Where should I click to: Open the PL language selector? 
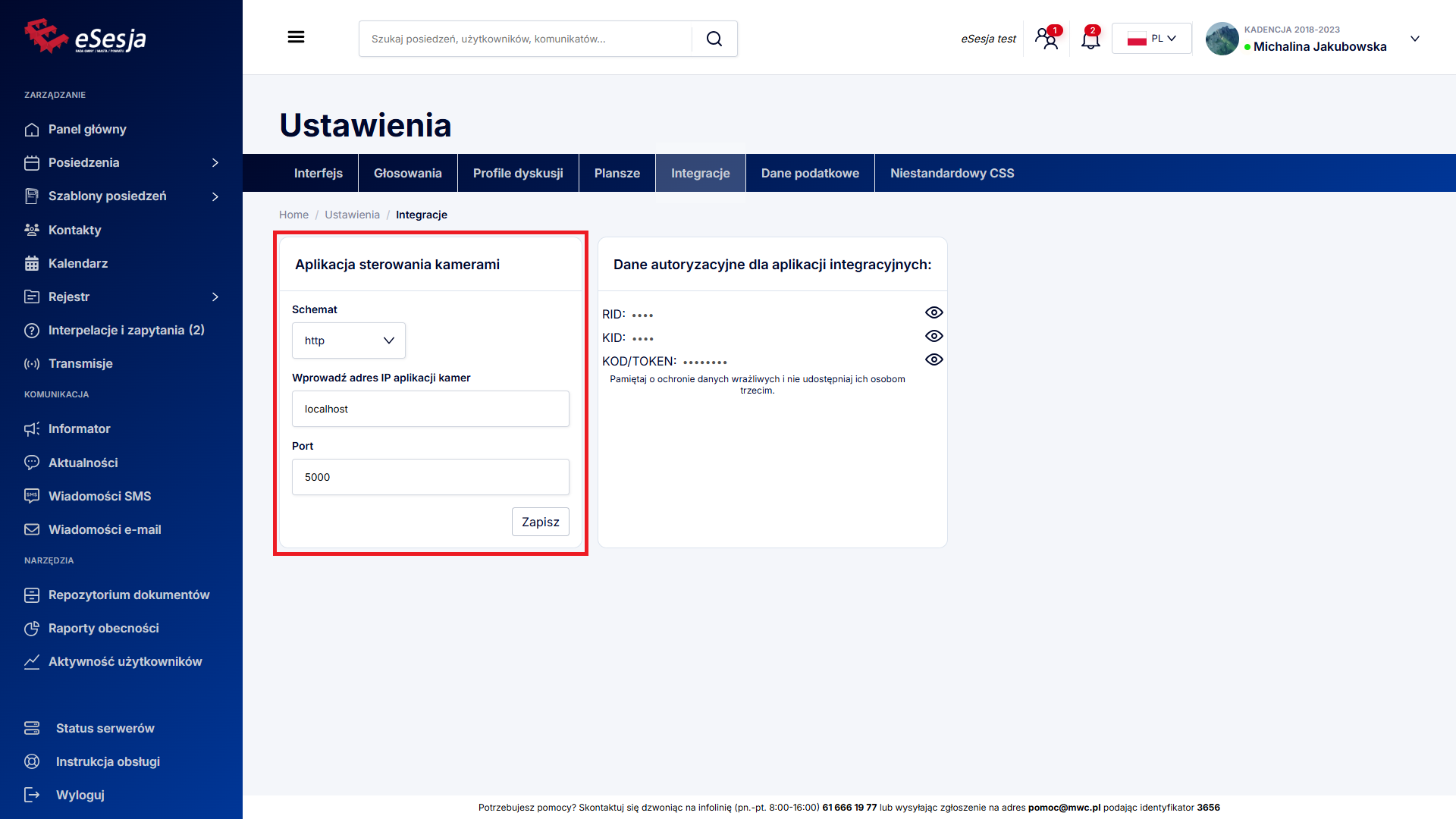tap(1151, 39)
